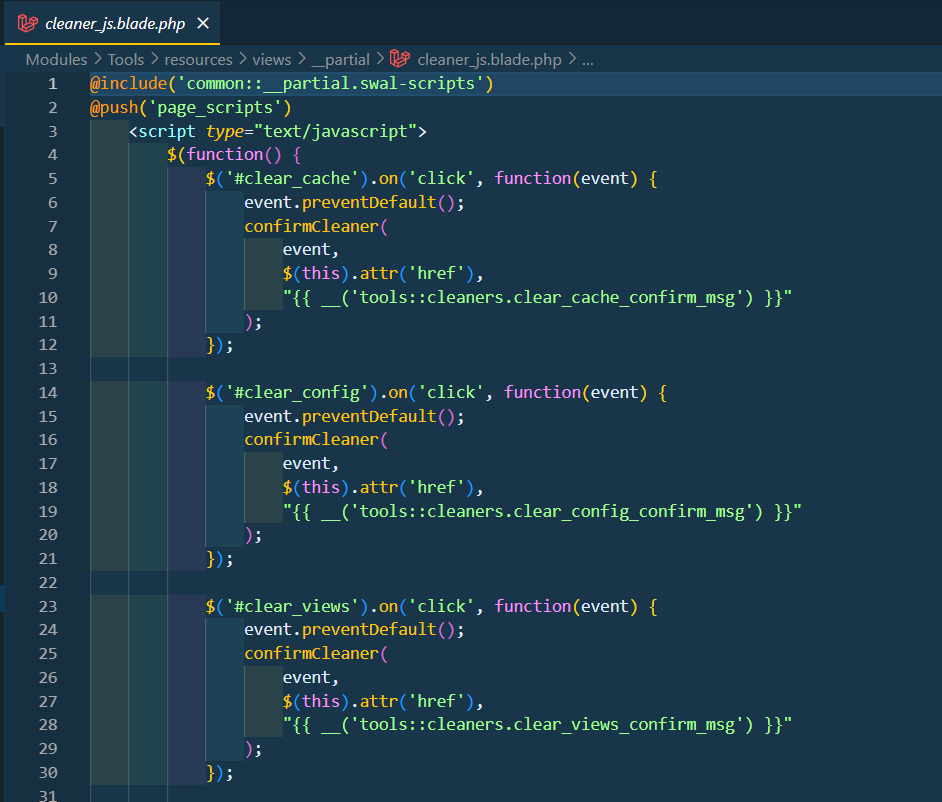Screen dimensions: 942x802
Task: Click 'href' string on line 27
Action: click(436, 701)
